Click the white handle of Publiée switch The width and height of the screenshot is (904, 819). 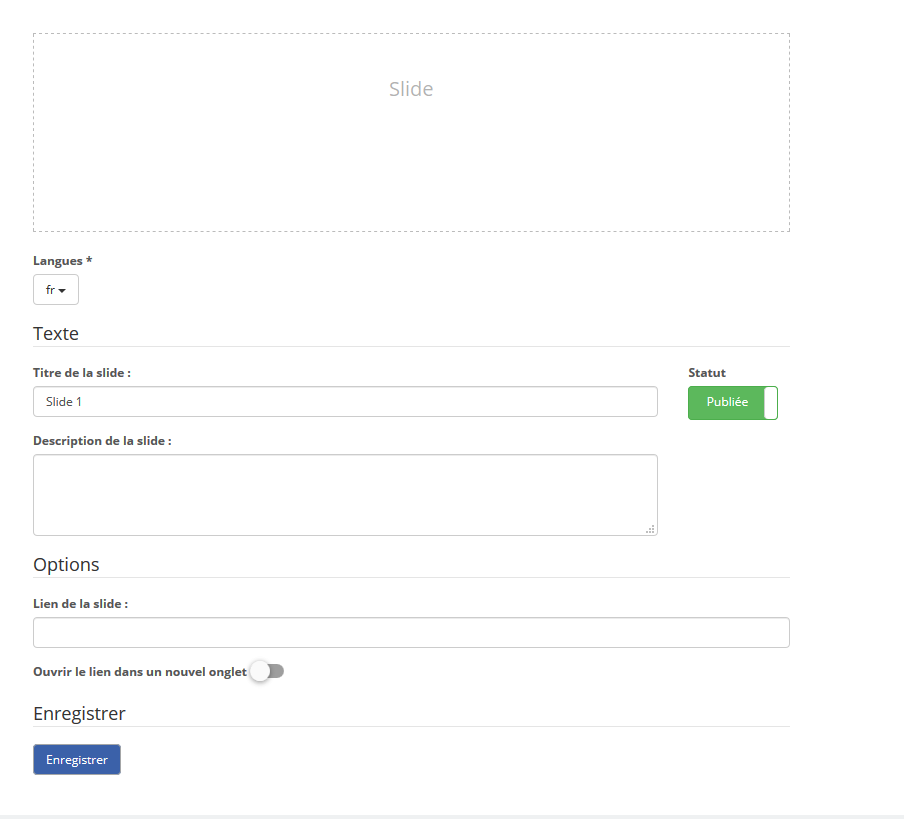(771, 403)
